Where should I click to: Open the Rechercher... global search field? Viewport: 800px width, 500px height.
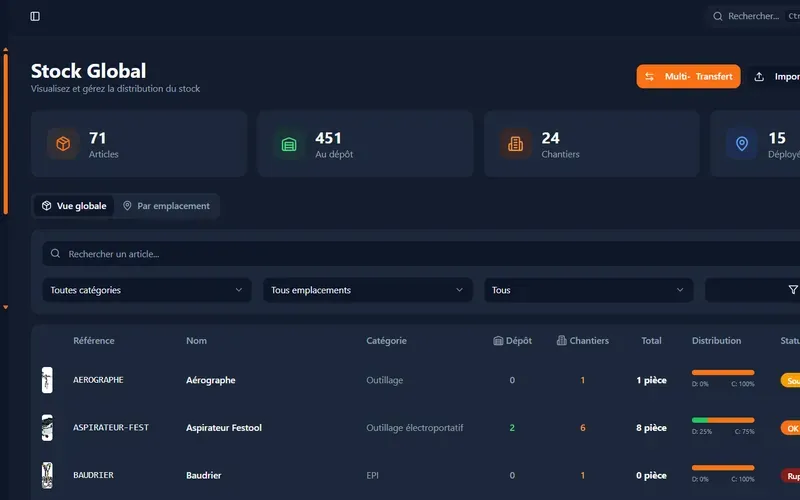tap(755, 16)
